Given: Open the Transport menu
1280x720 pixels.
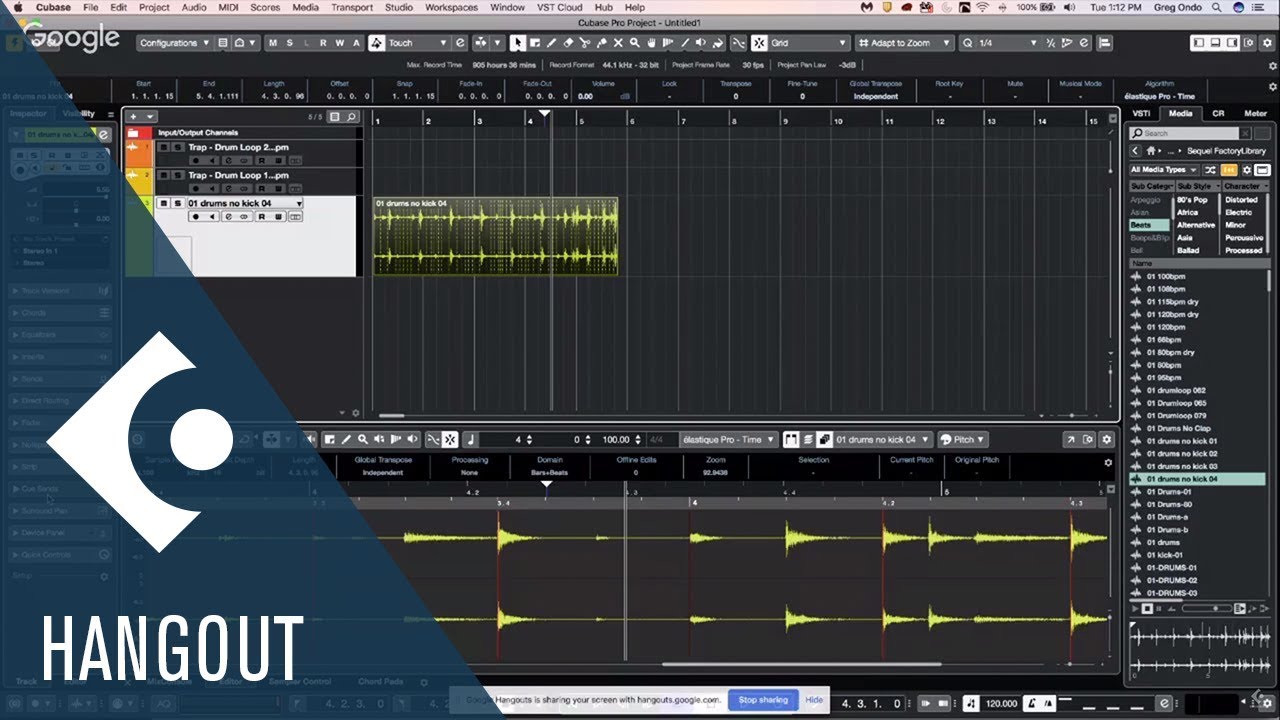Looking at the screenshot, I should coord(351,7).
